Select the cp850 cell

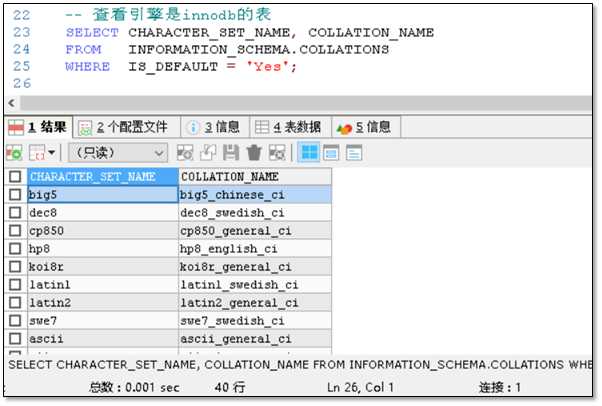[x=103, y=231]
